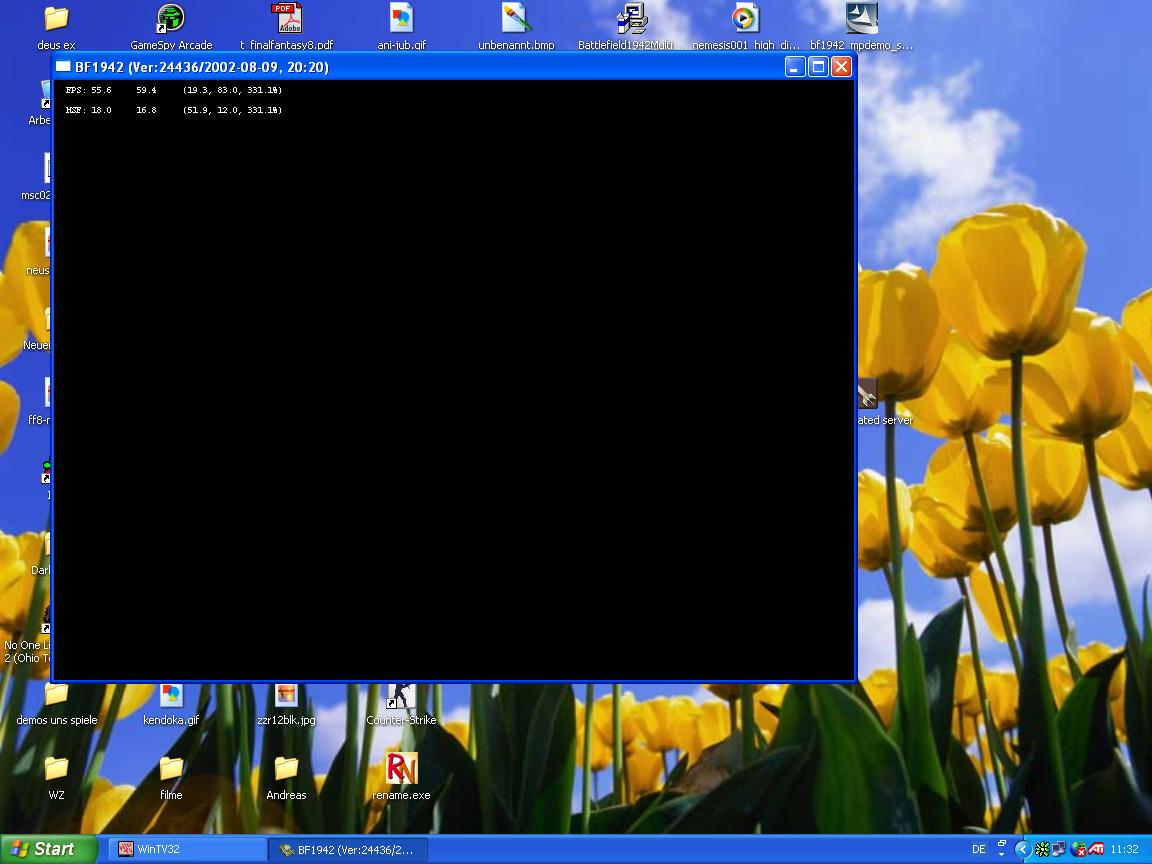The width and height of the screenshot is (1152, 864).
Task: Open the language bar options arrow
Action: pos(1001,854)
